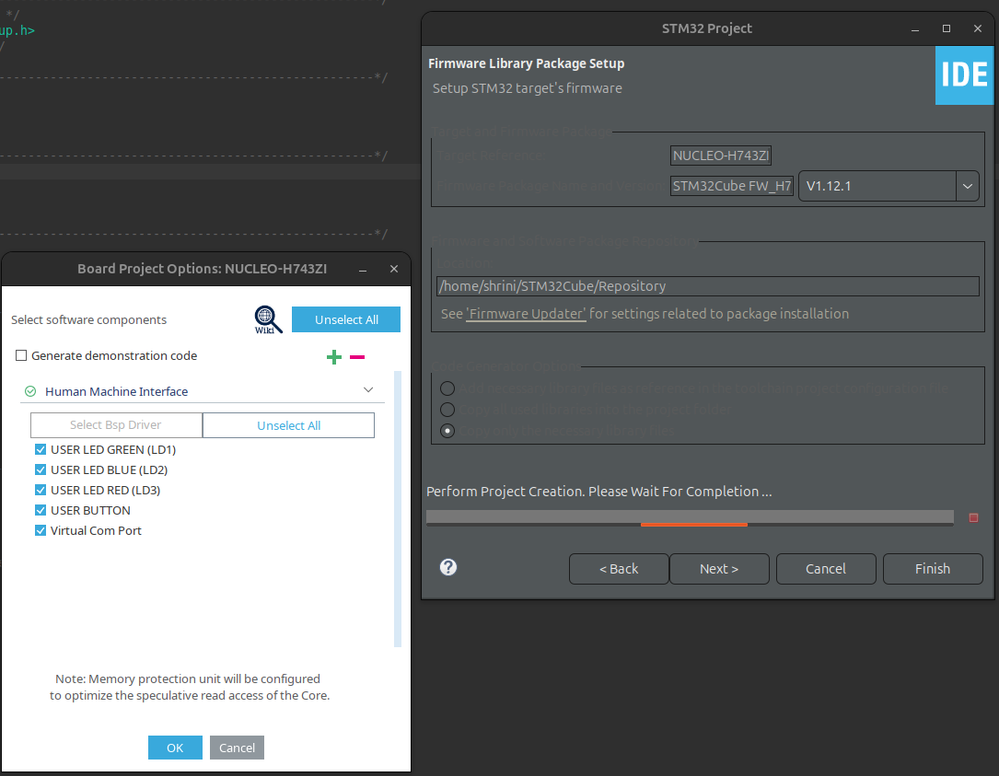The height and width of the screenshot is (776, 999).
Task: Uncheck USER LED RED (LD3)
Action: pos(40,490)
